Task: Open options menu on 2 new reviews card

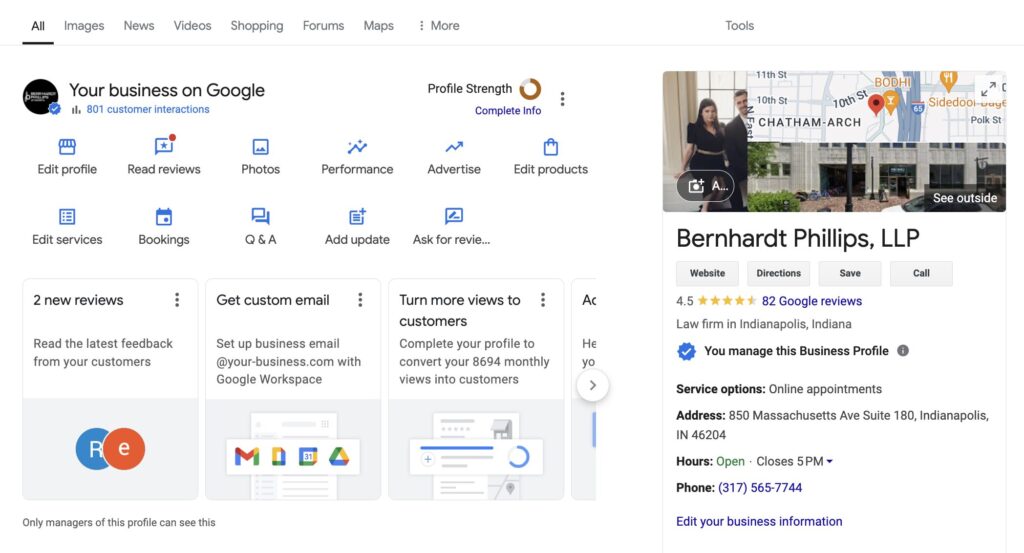Action: pyautogui.click(x=177, y=300)
